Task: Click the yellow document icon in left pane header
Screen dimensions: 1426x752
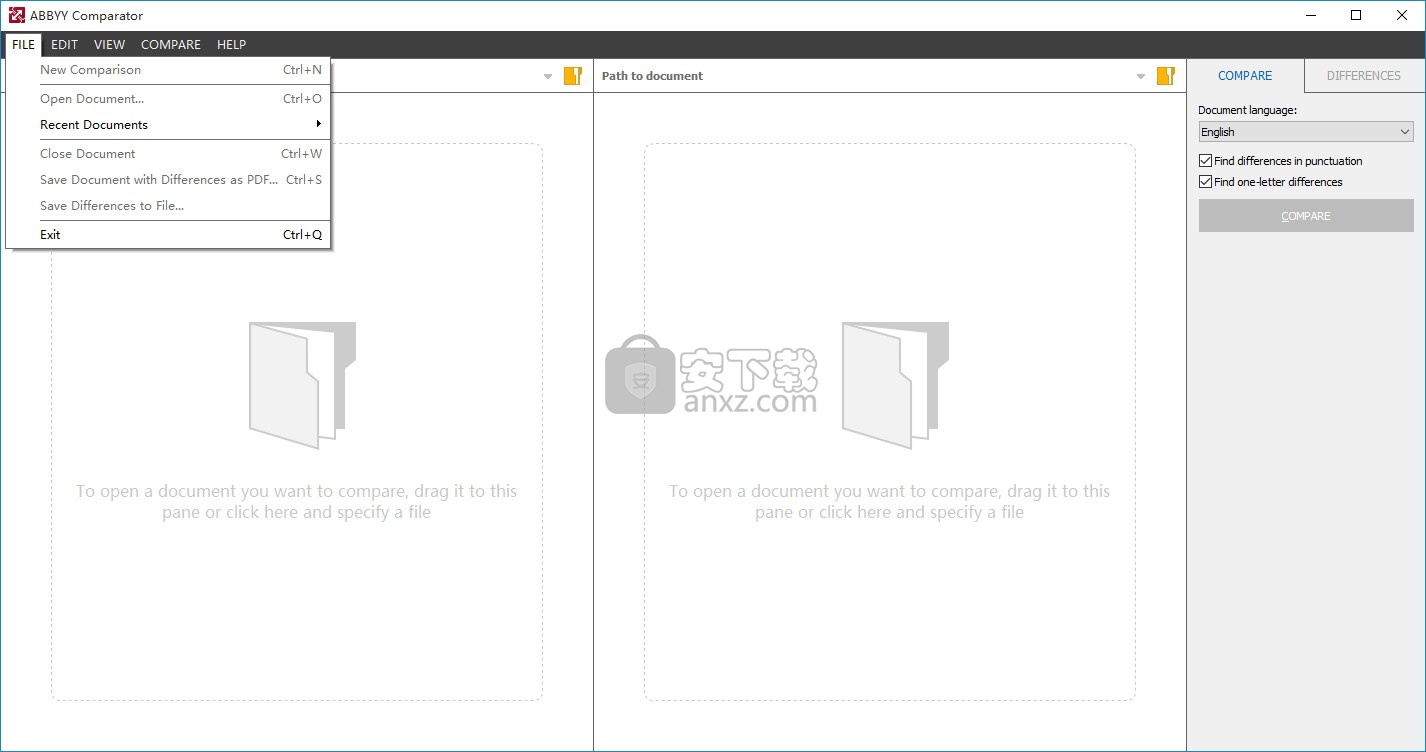Action: (572, 76)
